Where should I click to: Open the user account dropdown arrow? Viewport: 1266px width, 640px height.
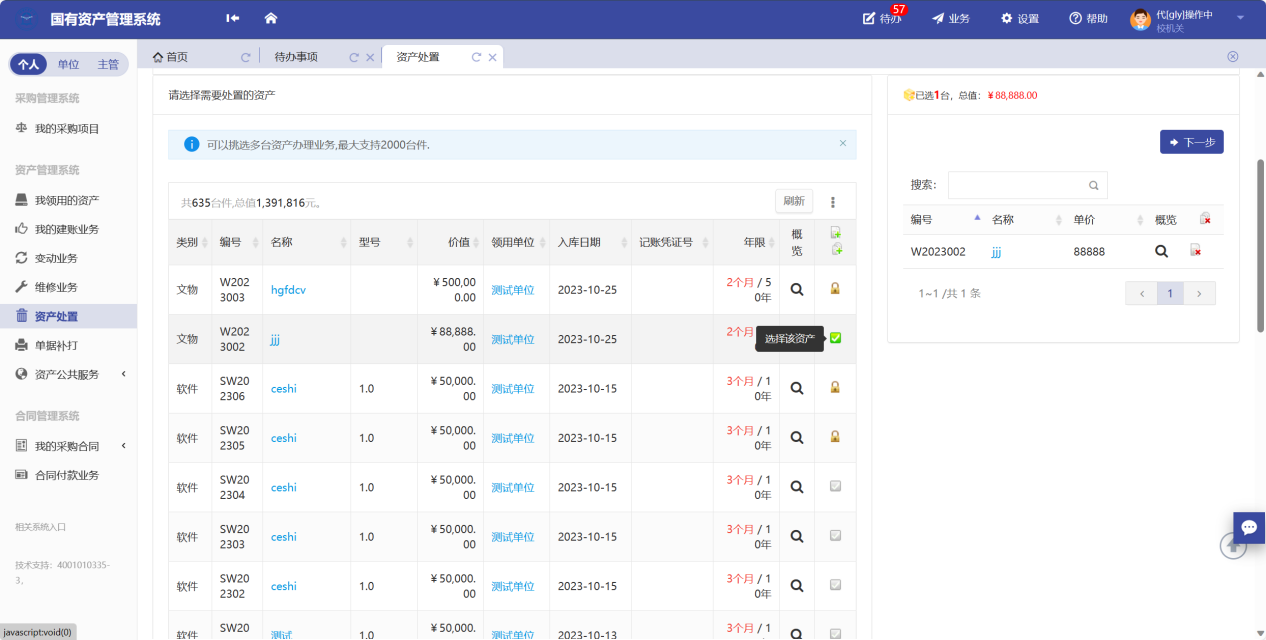click(1240, 18)
